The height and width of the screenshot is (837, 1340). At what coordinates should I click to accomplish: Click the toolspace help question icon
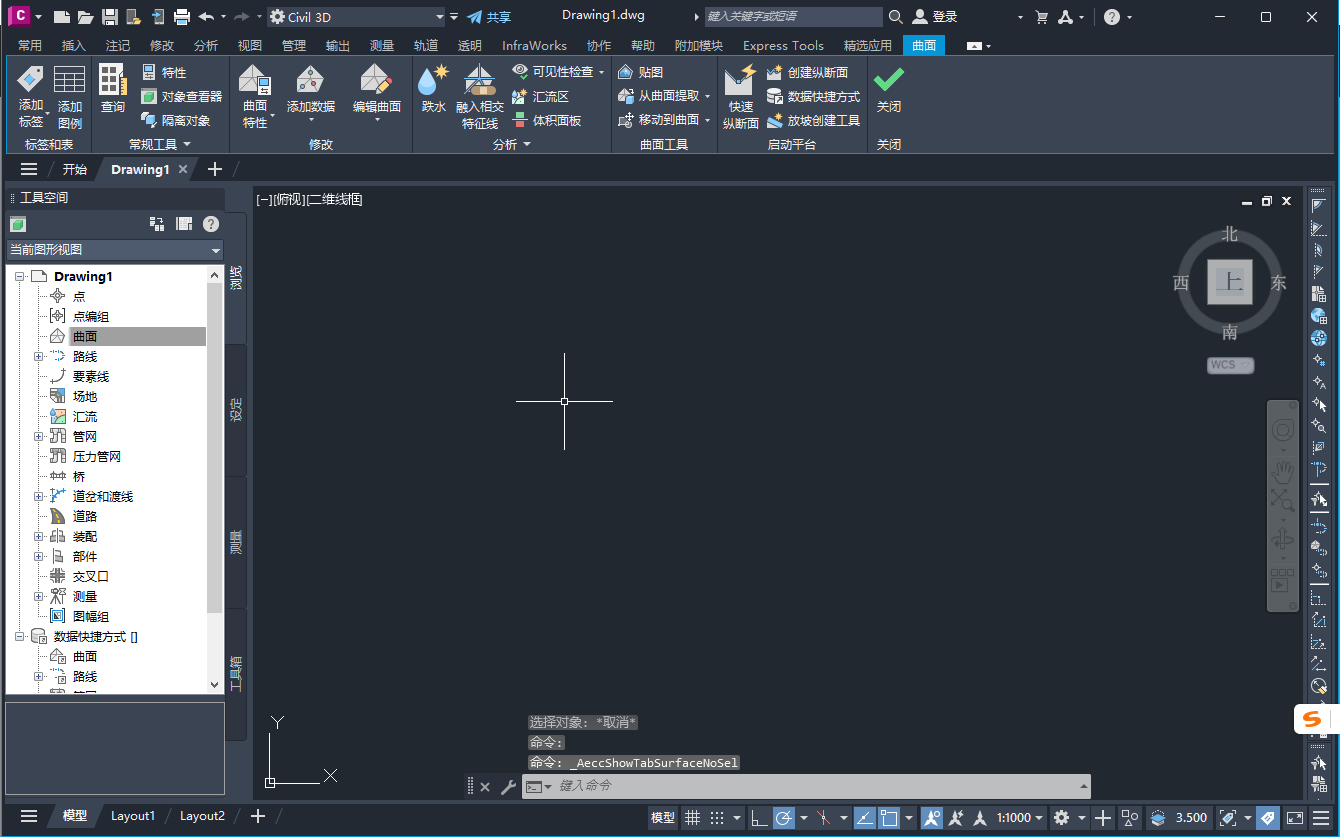tap(211, 223)
